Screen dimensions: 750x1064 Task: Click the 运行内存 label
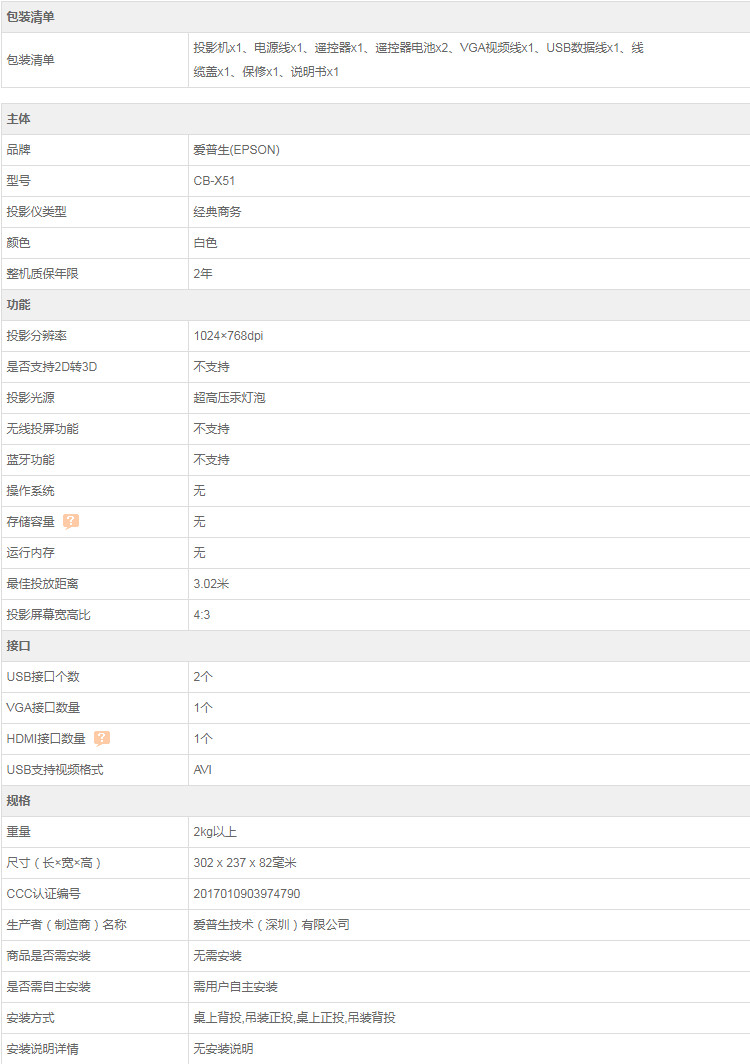coord(31,553)
